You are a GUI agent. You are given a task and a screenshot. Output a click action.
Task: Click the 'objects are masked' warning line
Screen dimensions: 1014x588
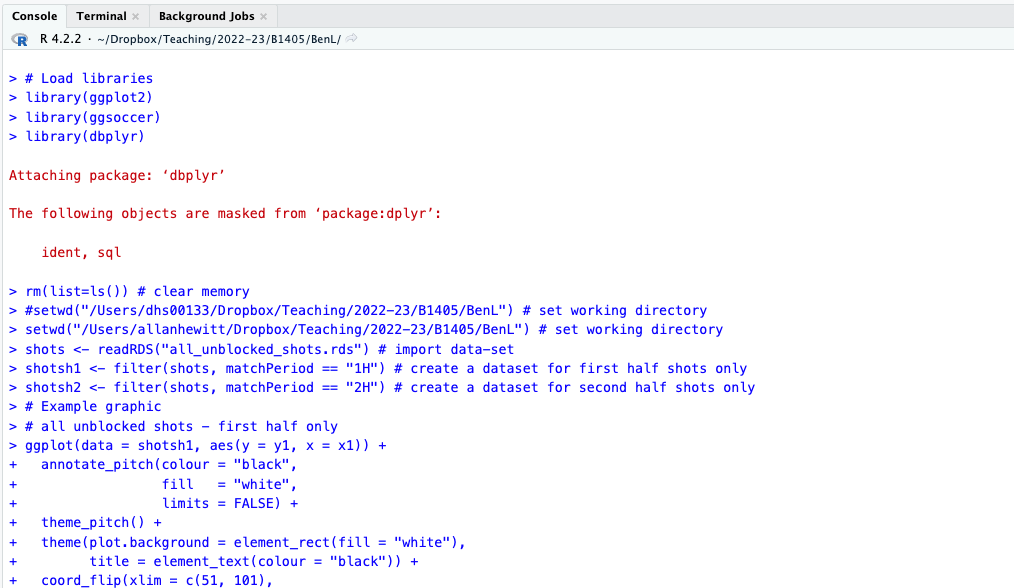pos(224,213)
